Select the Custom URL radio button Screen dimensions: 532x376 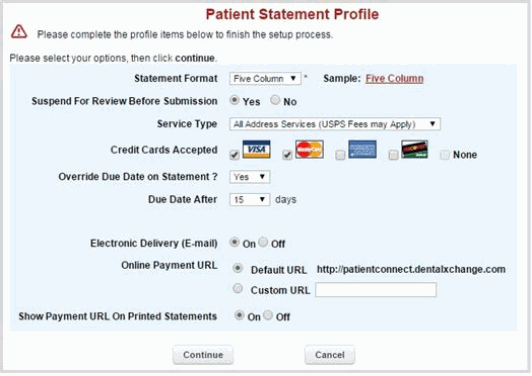click(x=238, y=289)
